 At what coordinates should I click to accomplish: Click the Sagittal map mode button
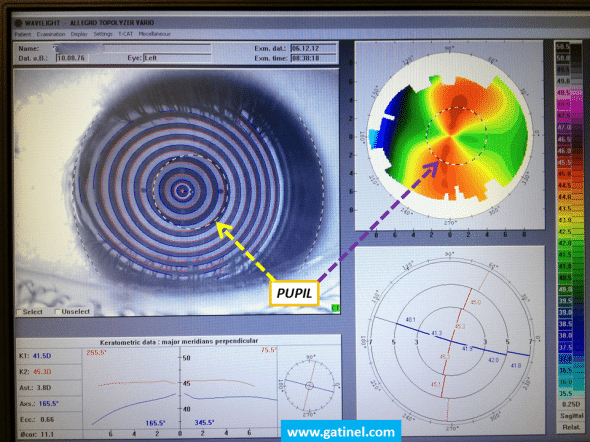click(x=571, y=416)
